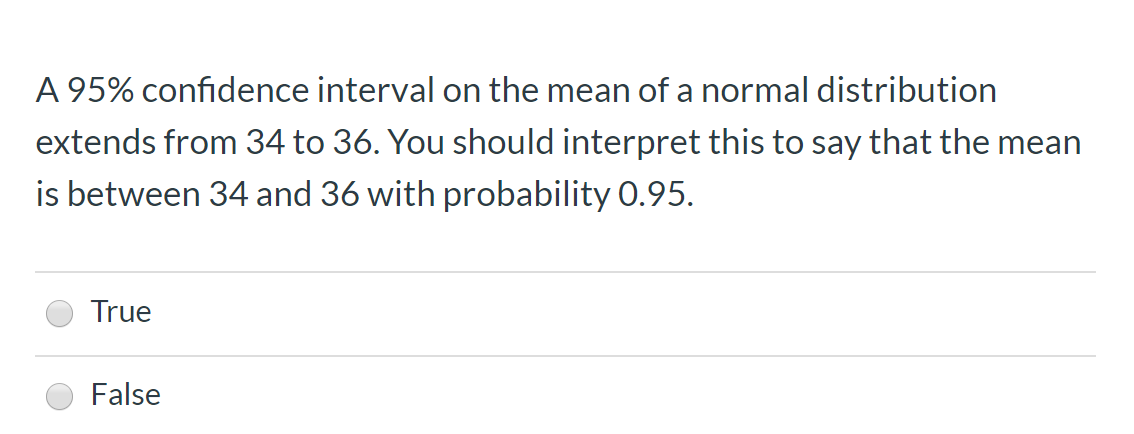The image size is (1134, 434).
Task: Click the word 'confidence' in the question
Action: (225, 91)
